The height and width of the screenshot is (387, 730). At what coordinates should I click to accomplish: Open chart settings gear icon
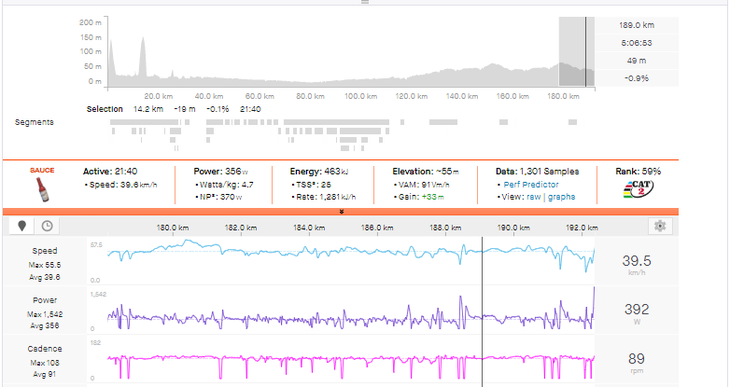660,226
